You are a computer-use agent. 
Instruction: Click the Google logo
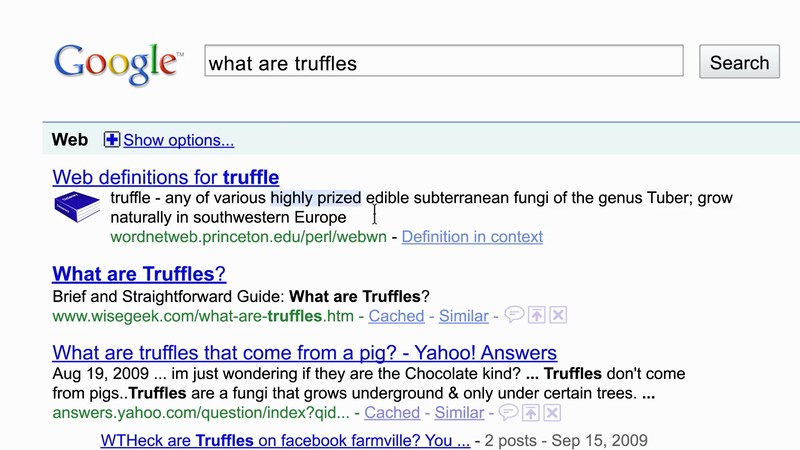118,62
